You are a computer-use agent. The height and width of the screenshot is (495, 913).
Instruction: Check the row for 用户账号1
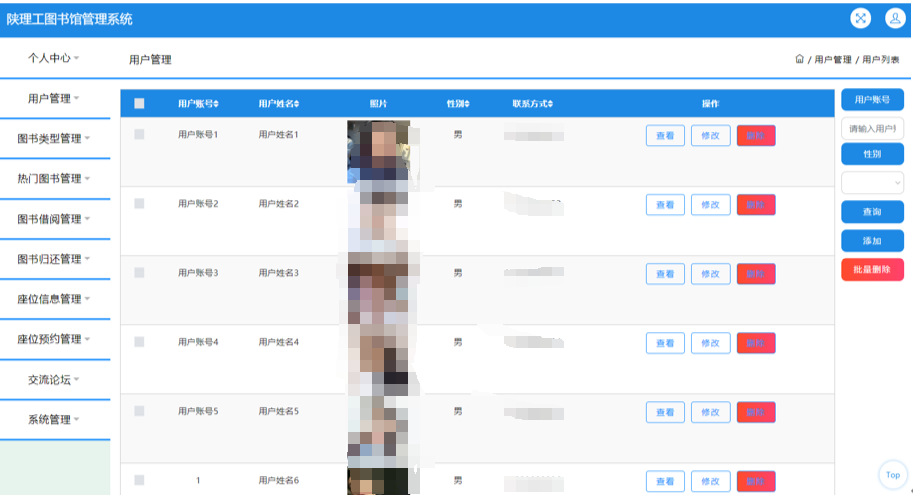pyautogui.click(x=139, y=135)
